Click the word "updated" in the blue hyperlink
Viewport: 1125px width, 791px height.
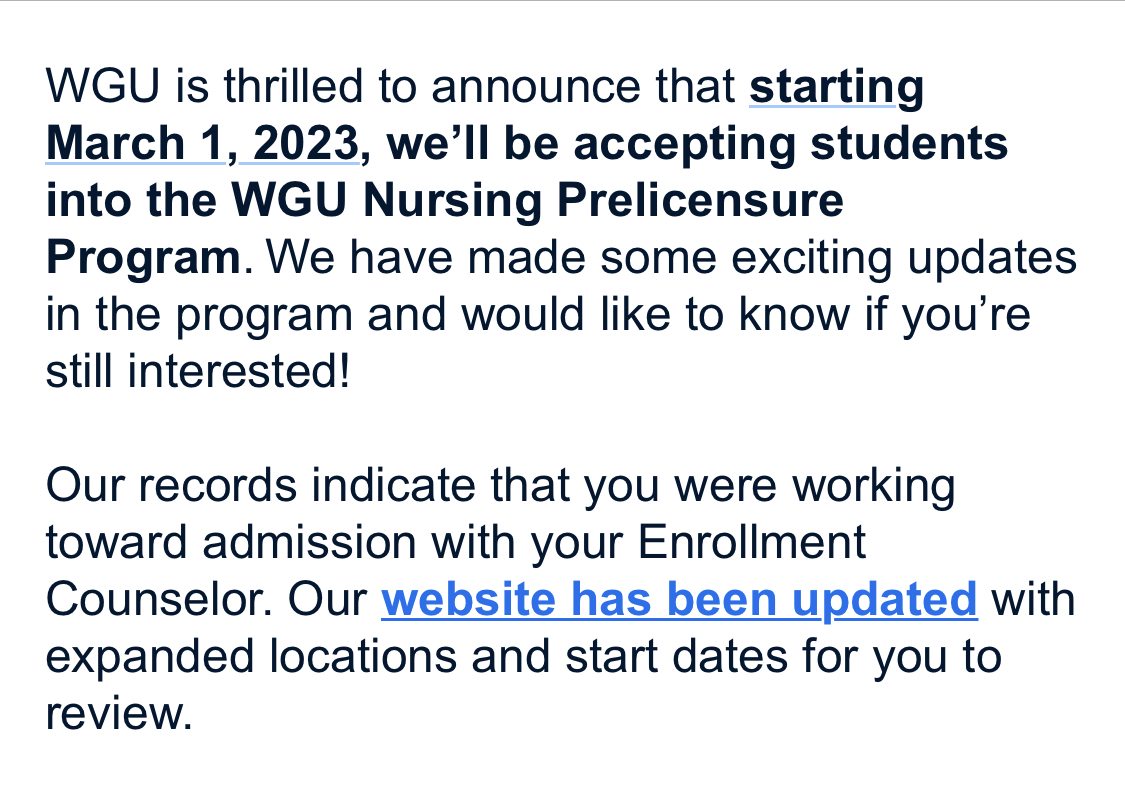[885, 600]
